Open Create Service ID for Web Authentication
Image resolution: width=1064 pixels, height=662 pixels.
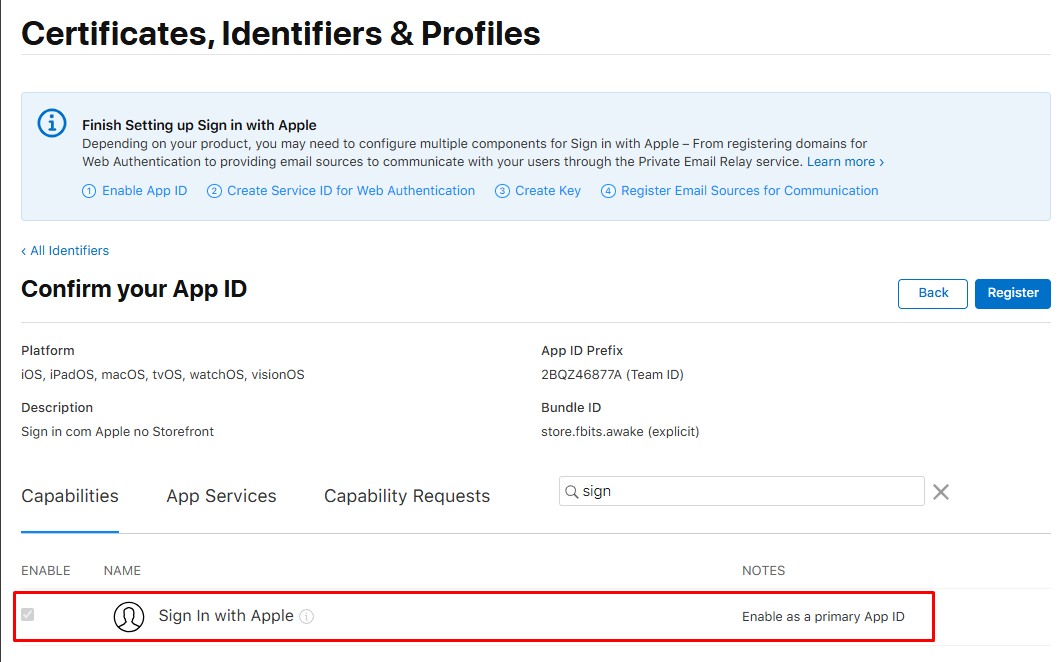click(x=341, y=191)
